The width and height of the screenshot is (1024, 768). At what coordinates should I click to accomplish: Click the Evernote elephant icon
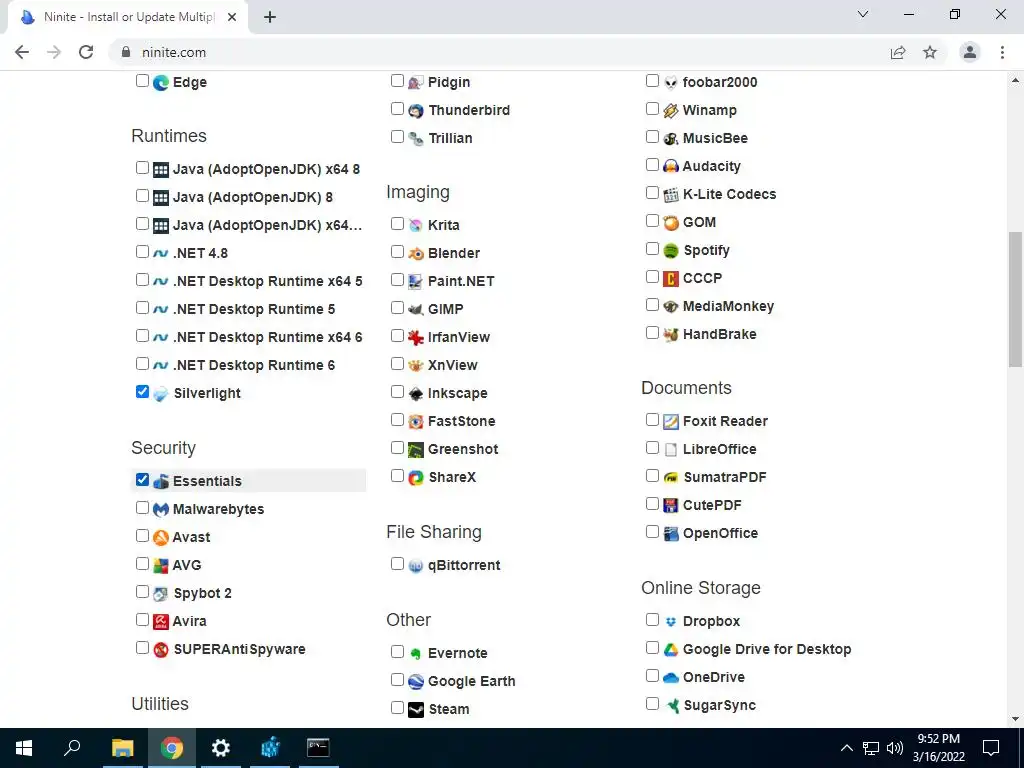416,654
